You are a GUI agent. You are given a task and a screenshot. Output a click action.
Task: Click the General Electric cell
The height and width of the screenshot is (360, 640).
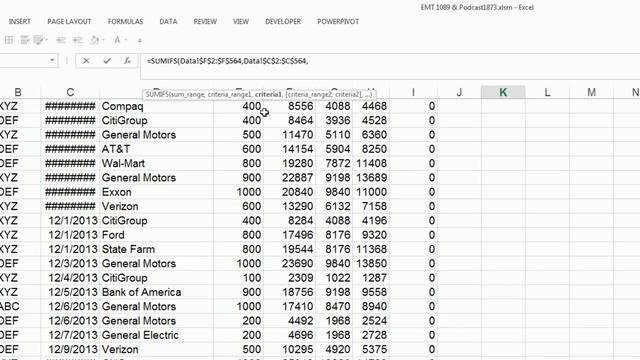156,335
